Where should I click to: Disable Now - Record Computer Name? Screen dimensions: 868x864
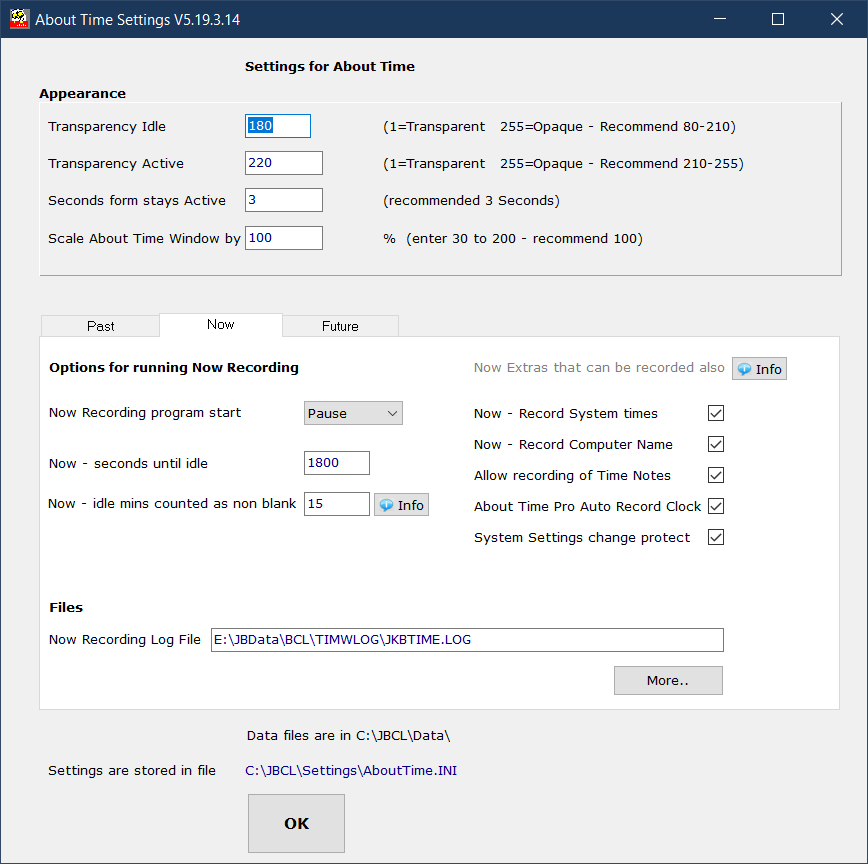click(x=716, y=444)
